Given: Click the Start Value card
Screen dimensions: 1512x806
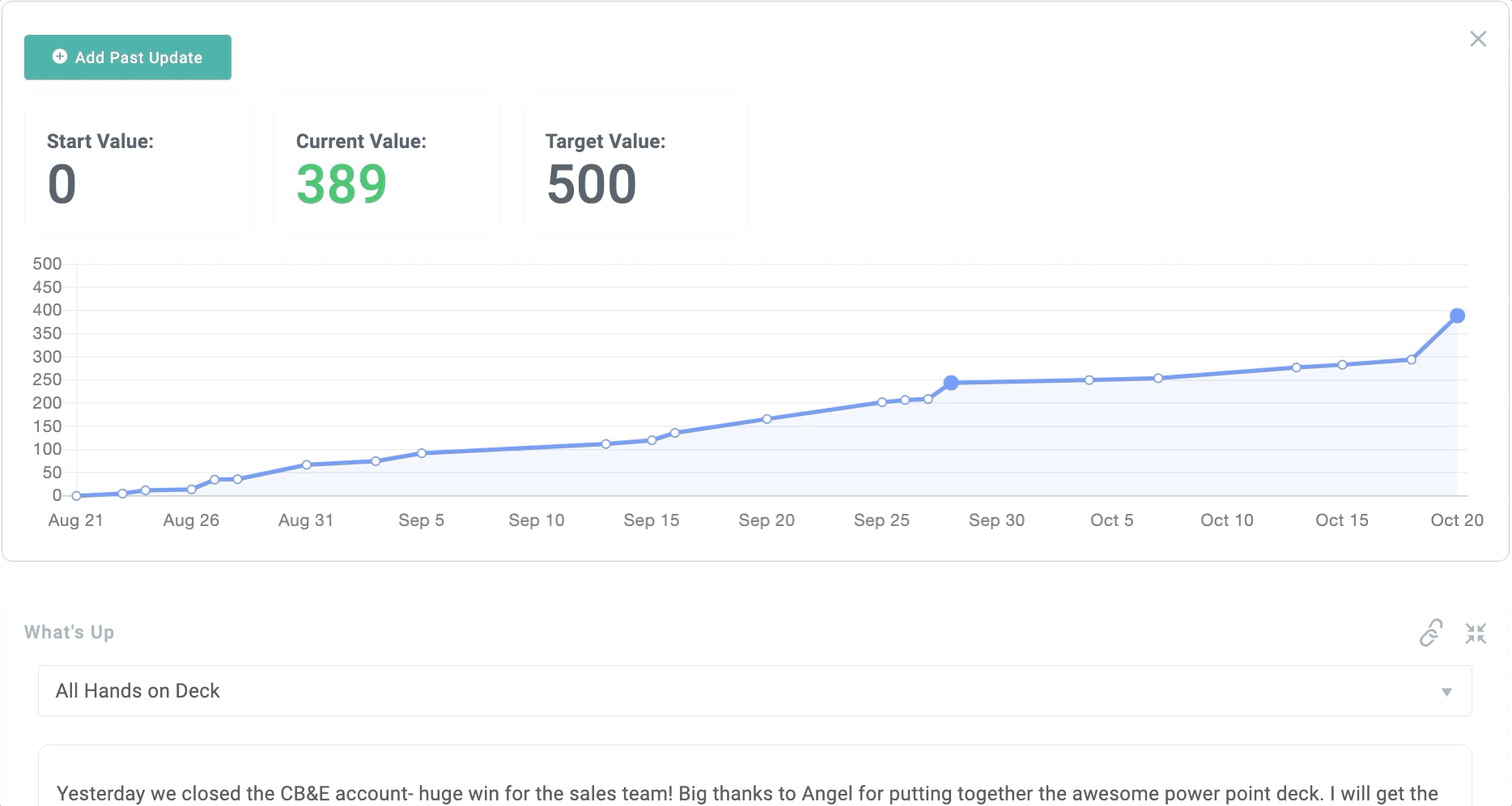Looking at the screenshot, I should click(x=138, y=166).
